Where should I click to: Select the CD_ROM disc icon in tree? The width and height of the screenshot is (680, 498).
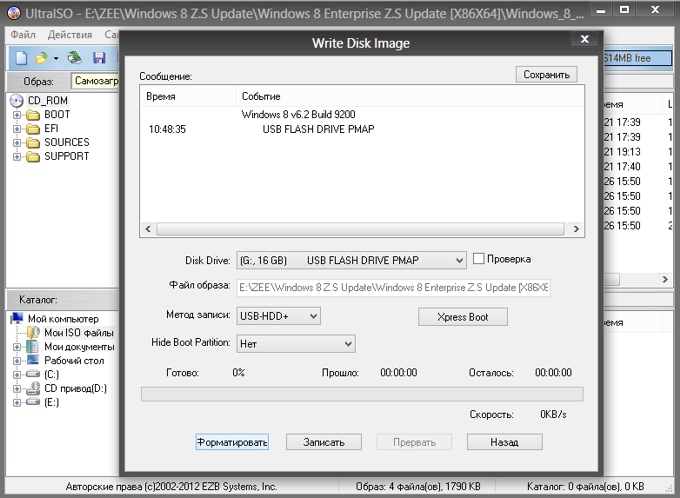[16, 101]
